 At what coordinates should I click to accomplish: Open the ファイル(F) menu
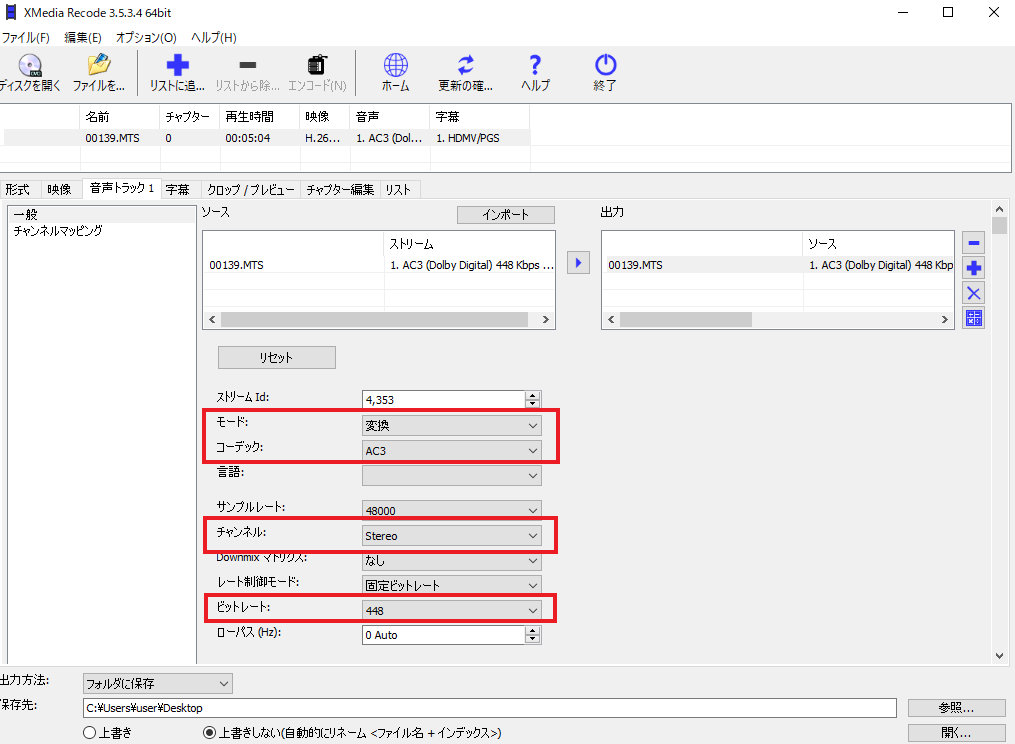click(x=26, y=38)
